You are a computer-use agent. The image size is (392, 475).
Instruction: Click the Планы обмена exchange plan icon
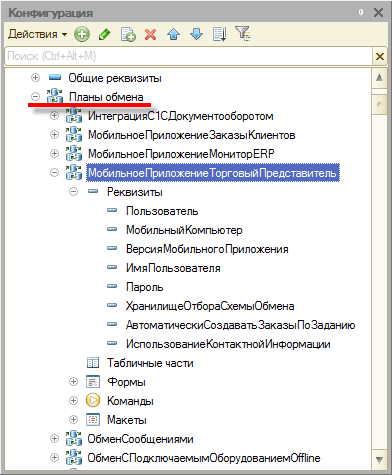point(55,96)
